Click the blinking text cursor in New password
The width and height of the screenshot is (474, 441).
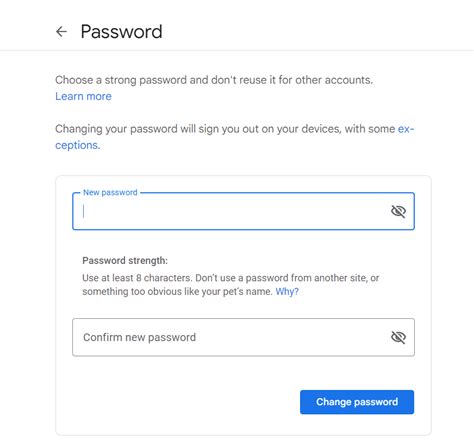pyautogui.click(x=84, y=211)
